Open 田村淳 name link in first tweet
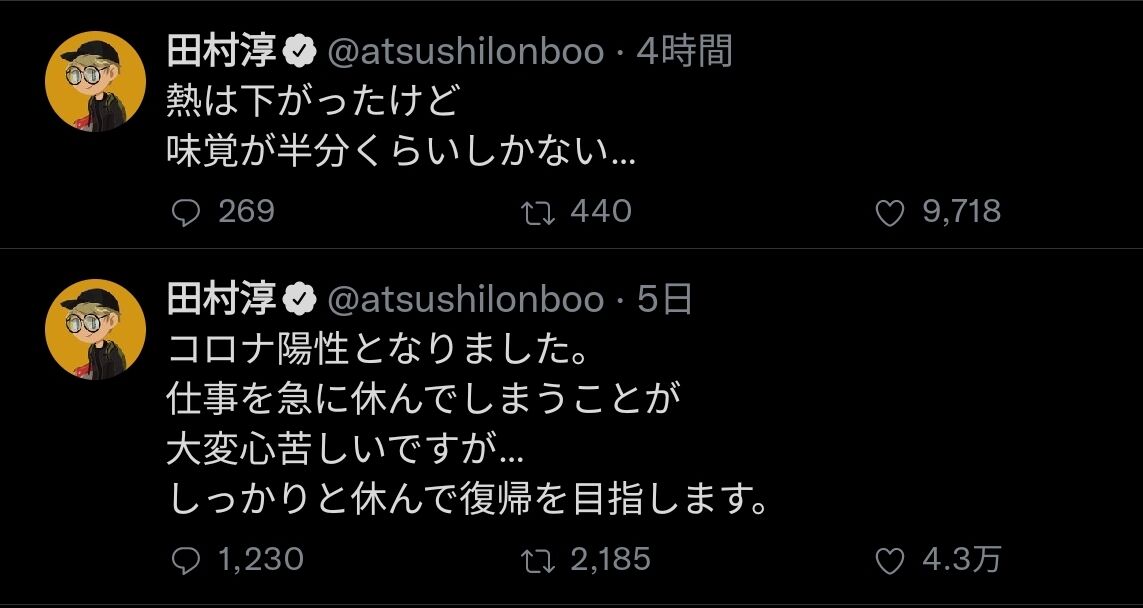The height and width of the screenshot is (608, 1143). coord(222,52)
